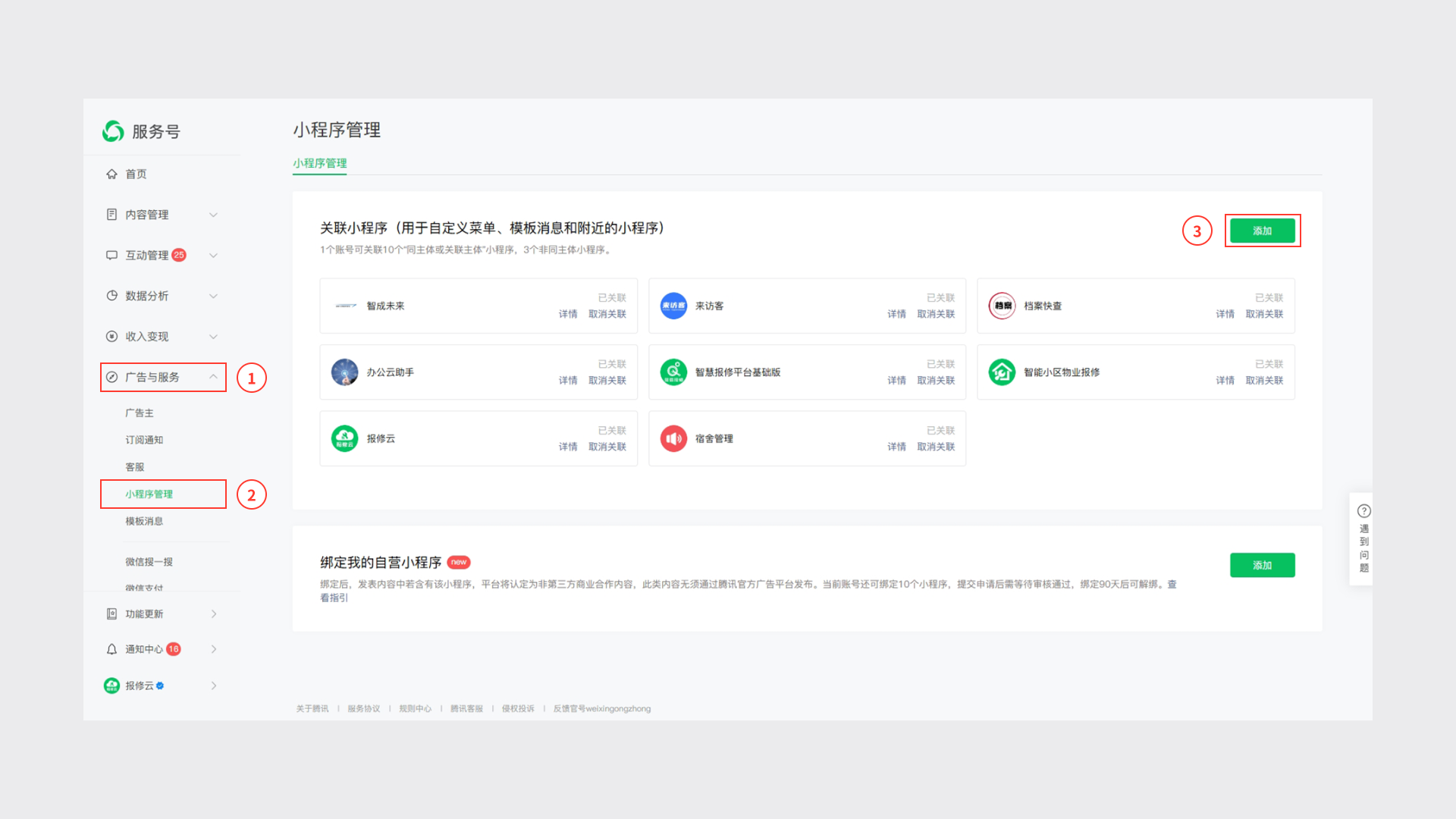Collapse the 广告与服务 section
Image resolution: width=1456 pixels, height=819 pixels.
213,377
